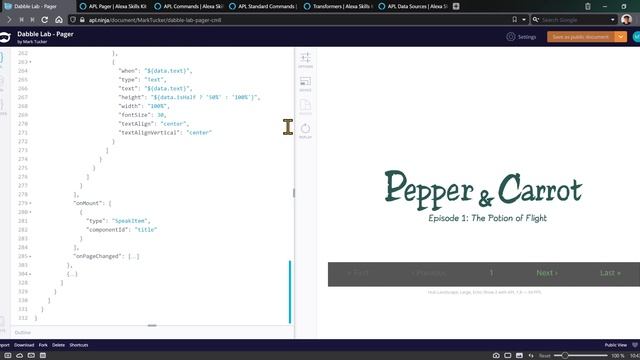Click the "title" componentId value on line 282
The image size is (640, 360).
146,230
